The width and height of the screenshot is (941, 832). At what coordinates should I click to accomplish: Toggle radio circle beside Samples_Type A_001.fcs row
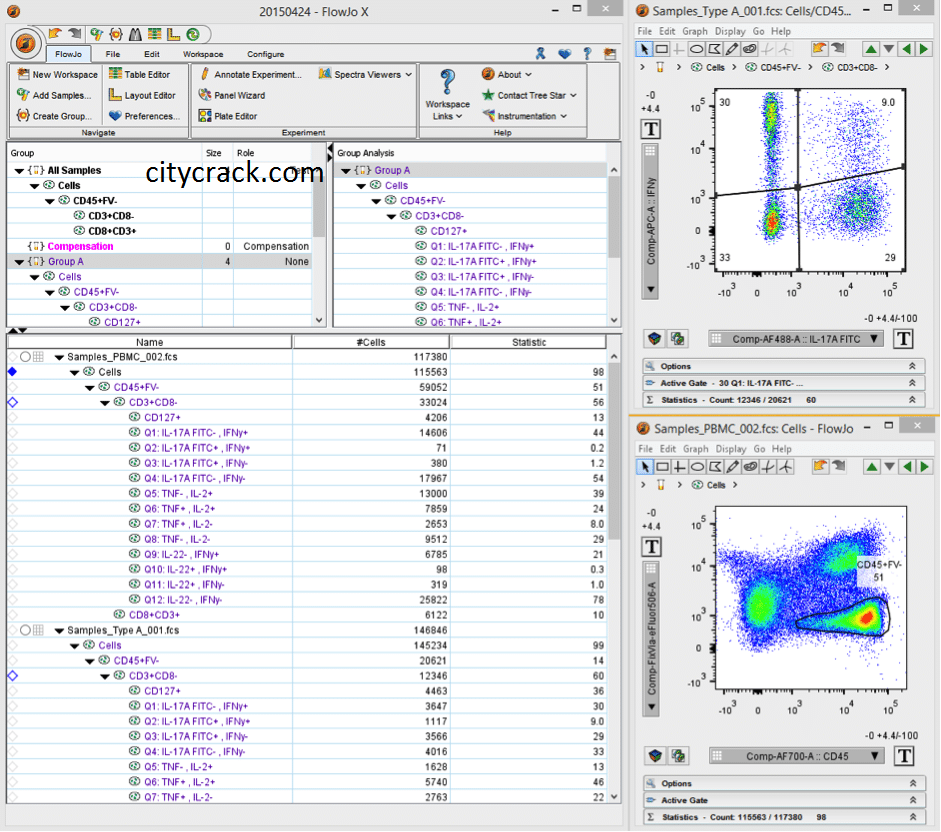coord(25,630)
